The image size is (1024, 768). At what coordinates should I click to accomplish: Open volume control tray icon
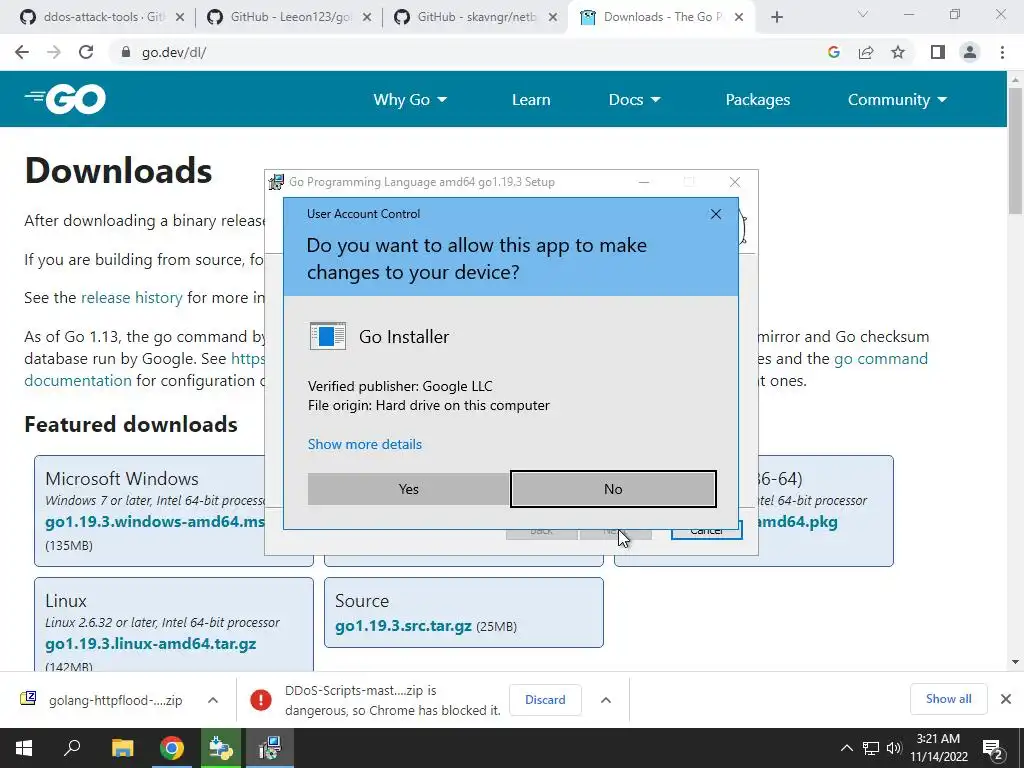click(x=894, y=748)
